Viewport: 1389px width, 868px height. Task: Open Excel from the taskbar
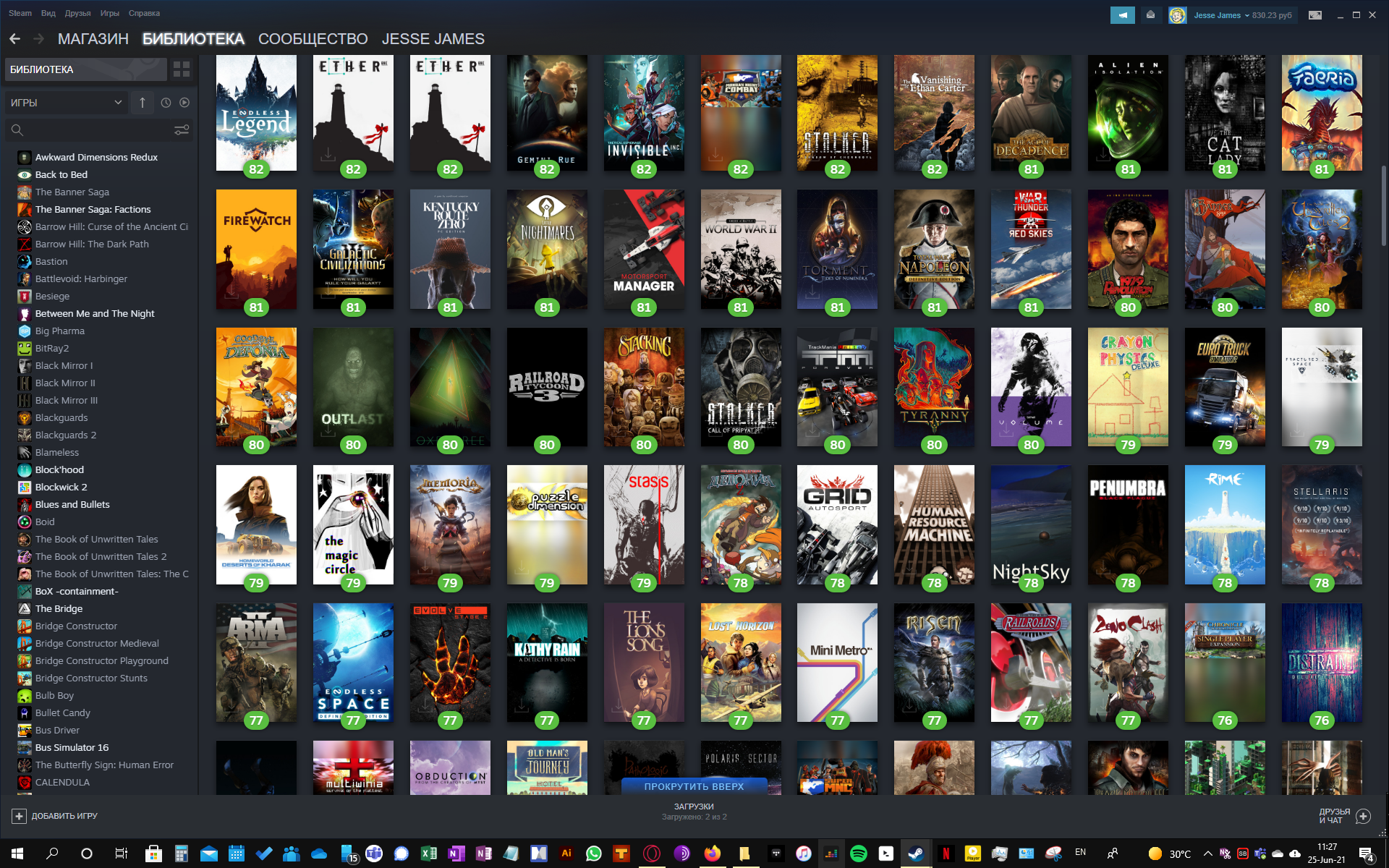coord(429,854)
